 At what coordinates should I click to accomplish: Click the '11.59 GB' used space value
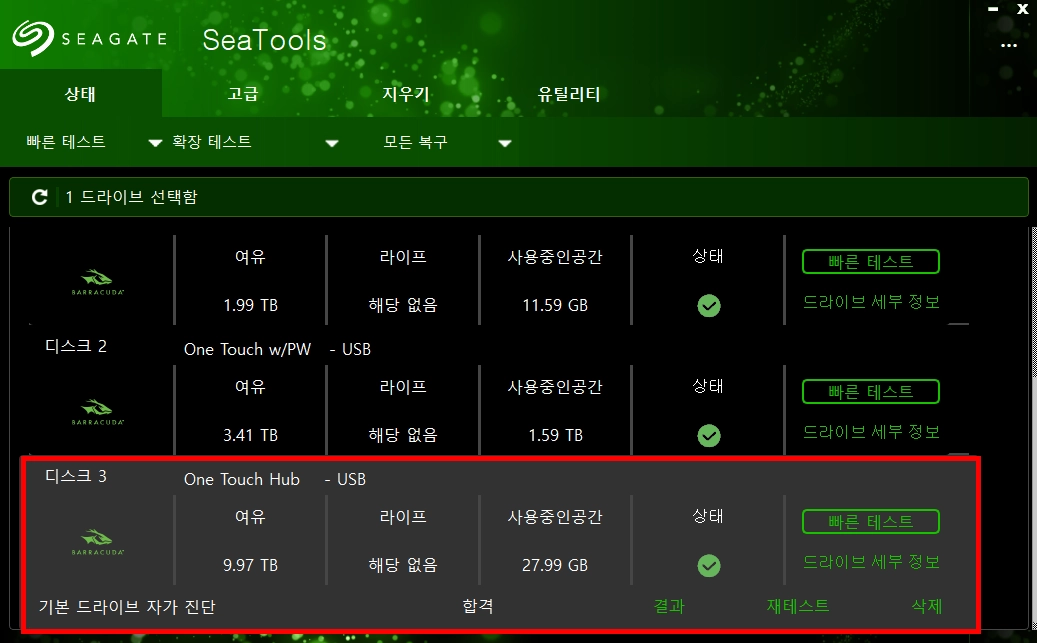pyautogui.click(x=555, y=305)
